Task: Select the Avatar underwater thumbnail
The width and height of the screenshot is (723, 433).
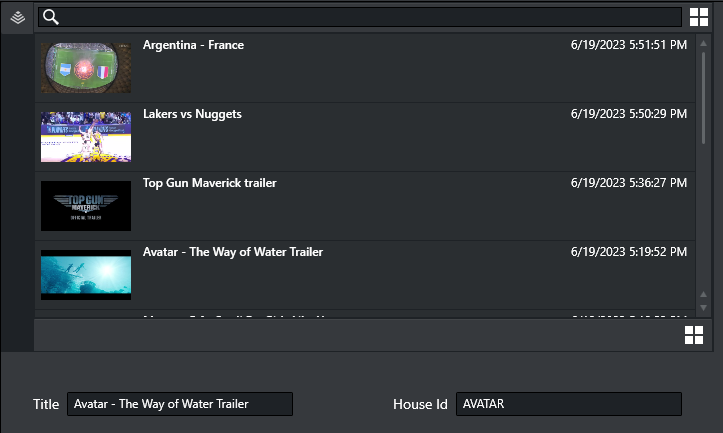Action: pyautogui.click(x=86, y=274)
